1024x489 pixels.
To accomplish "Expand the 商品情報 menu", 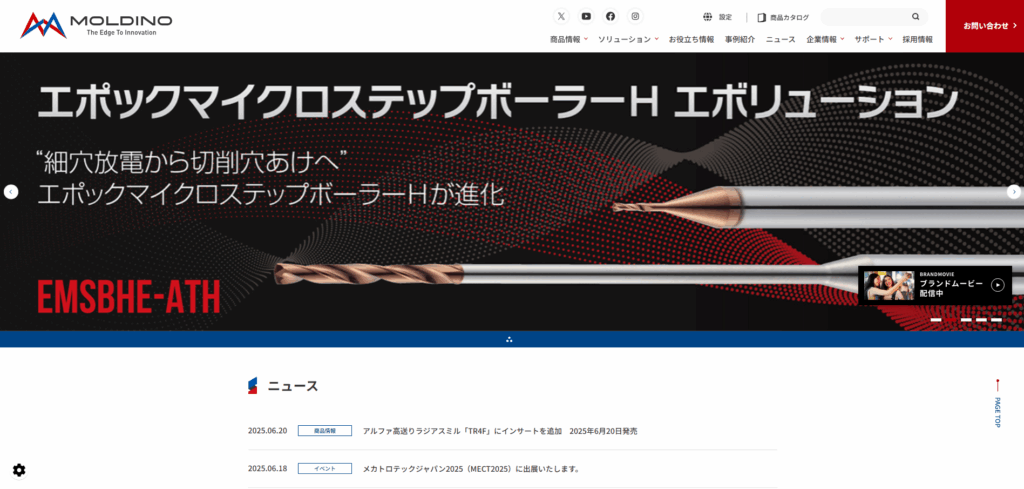I will tap(569, 39).
